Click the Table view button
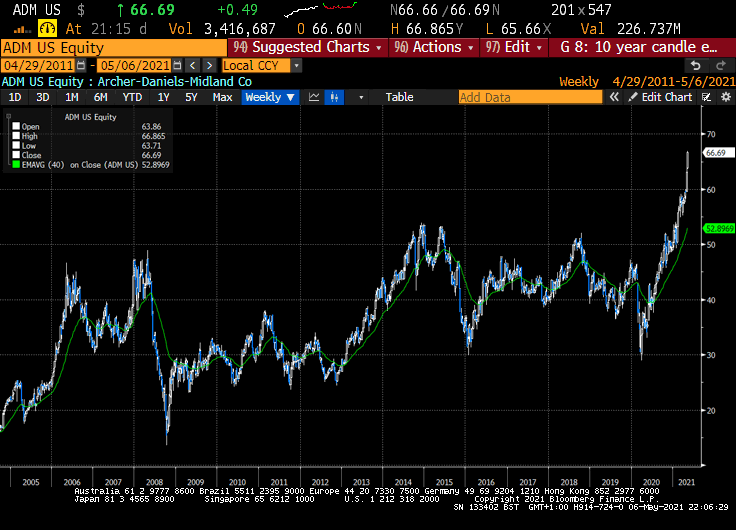This screenshot has width=736, height=530. pos(400,97)
